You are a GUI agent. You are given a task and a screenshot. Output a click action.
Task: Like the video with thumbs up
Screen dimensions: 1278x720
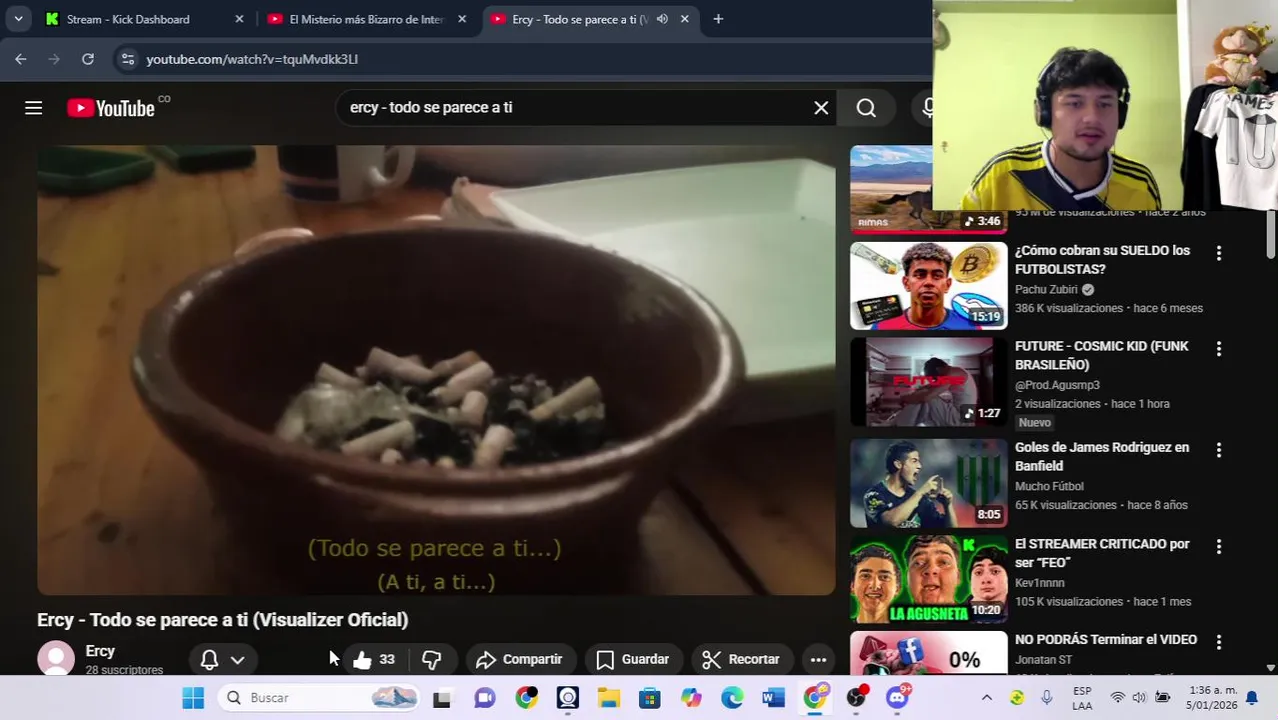[x=373, y=659]
